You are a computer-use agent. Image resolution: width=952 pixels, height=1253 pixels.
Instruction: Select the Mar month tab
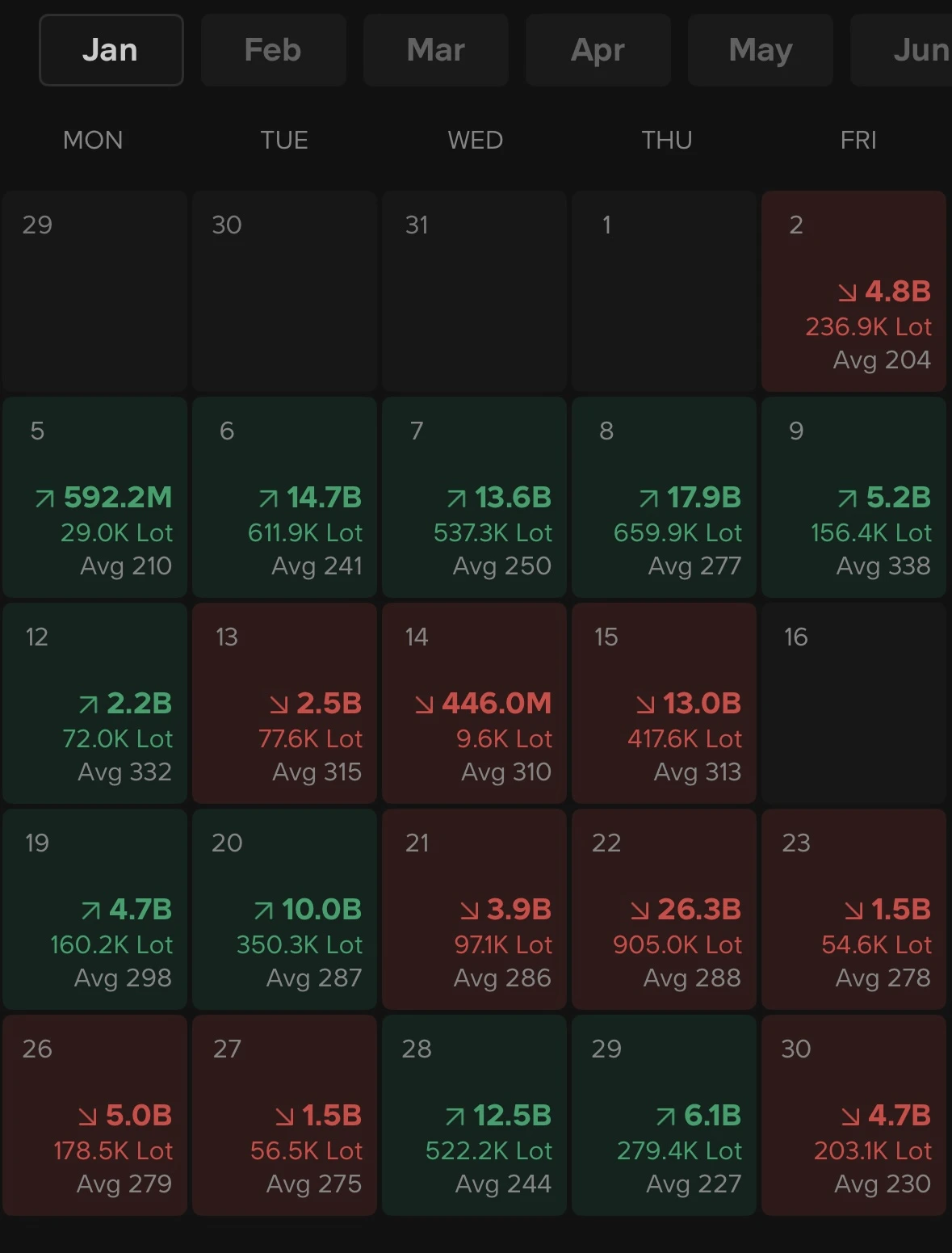435,50
